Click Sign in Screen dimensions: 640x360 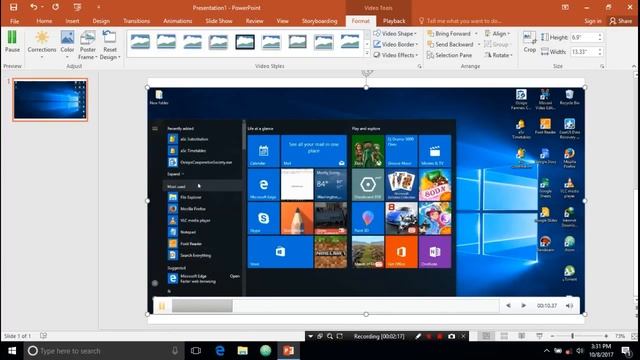[593, 21]
